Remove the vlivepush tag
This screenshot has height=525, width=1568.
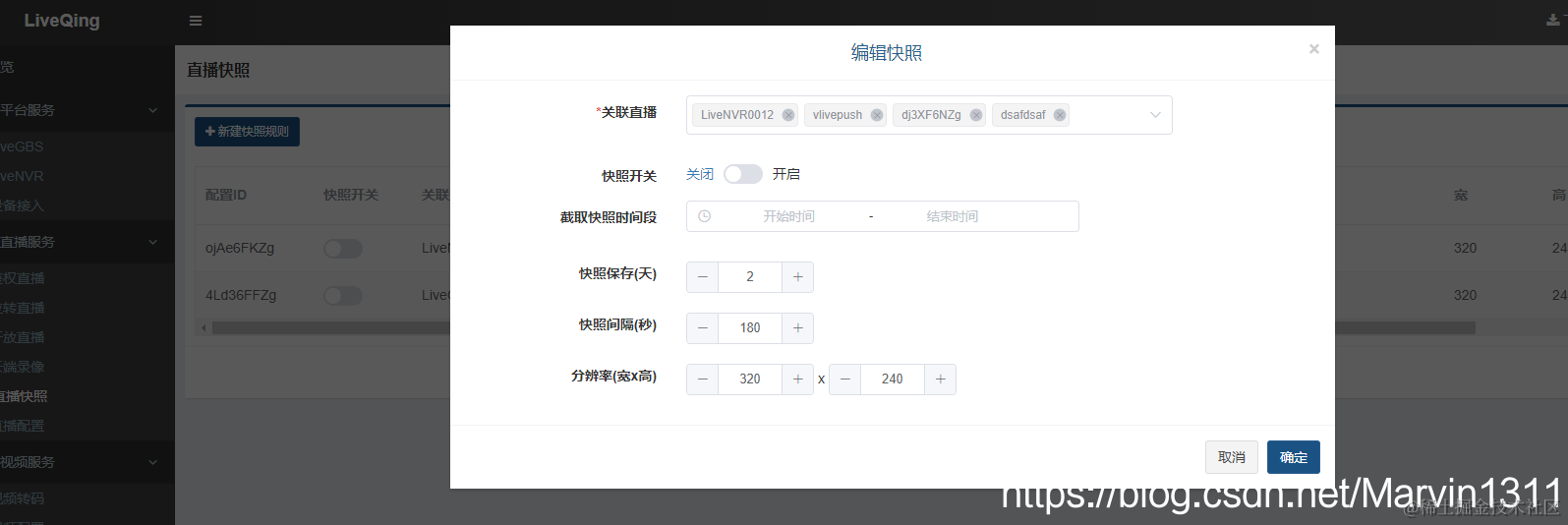pyautogui.click(x=877, y=115)
